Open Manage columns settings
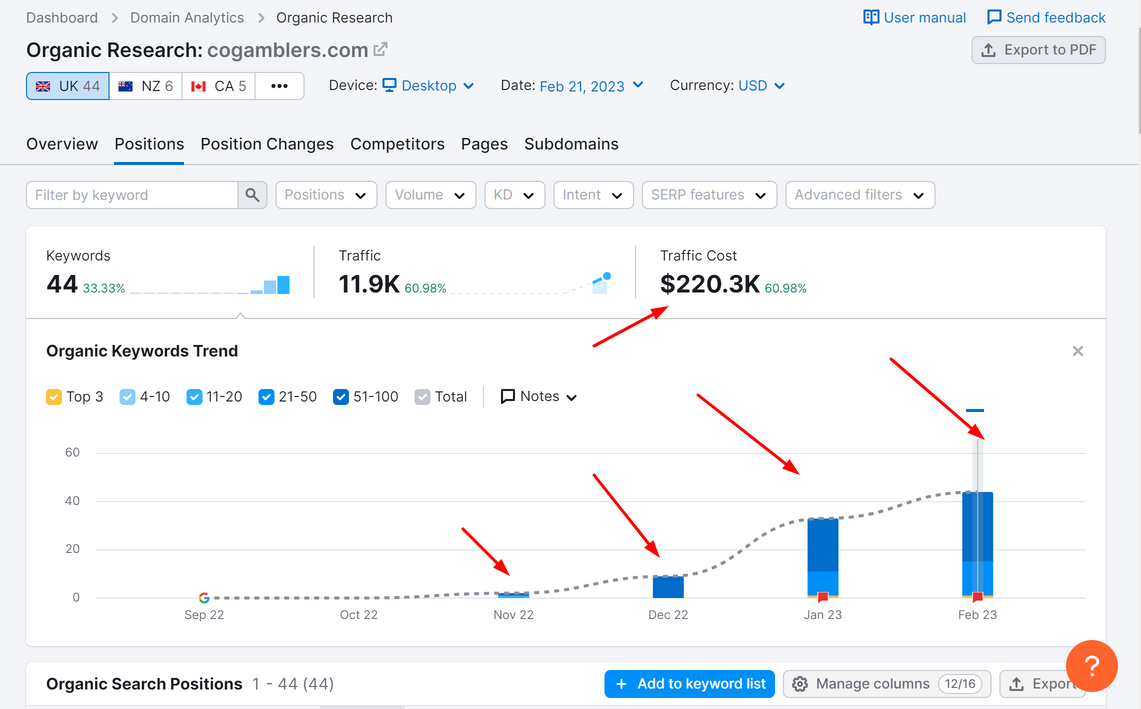Viewport: 1141px width, 709px height. click(887, 684)
